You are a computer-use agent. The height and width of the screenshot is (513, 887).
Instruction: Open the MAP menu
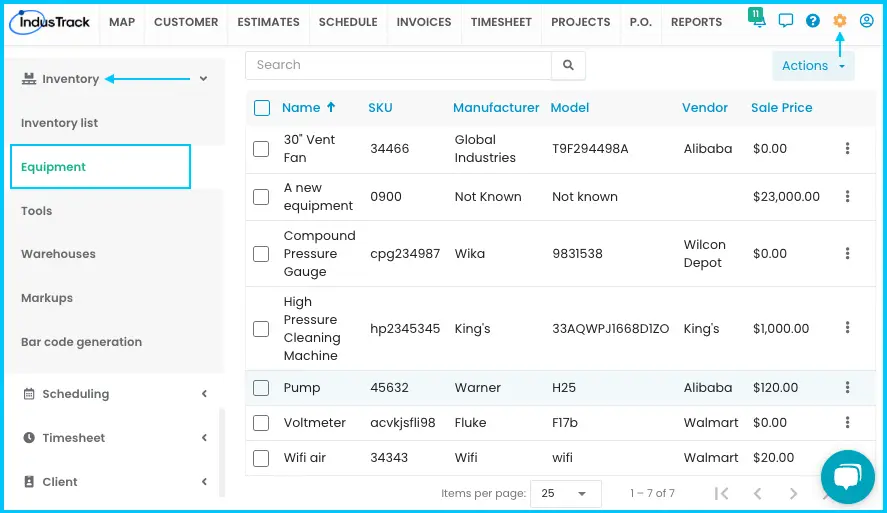point(122,22)
